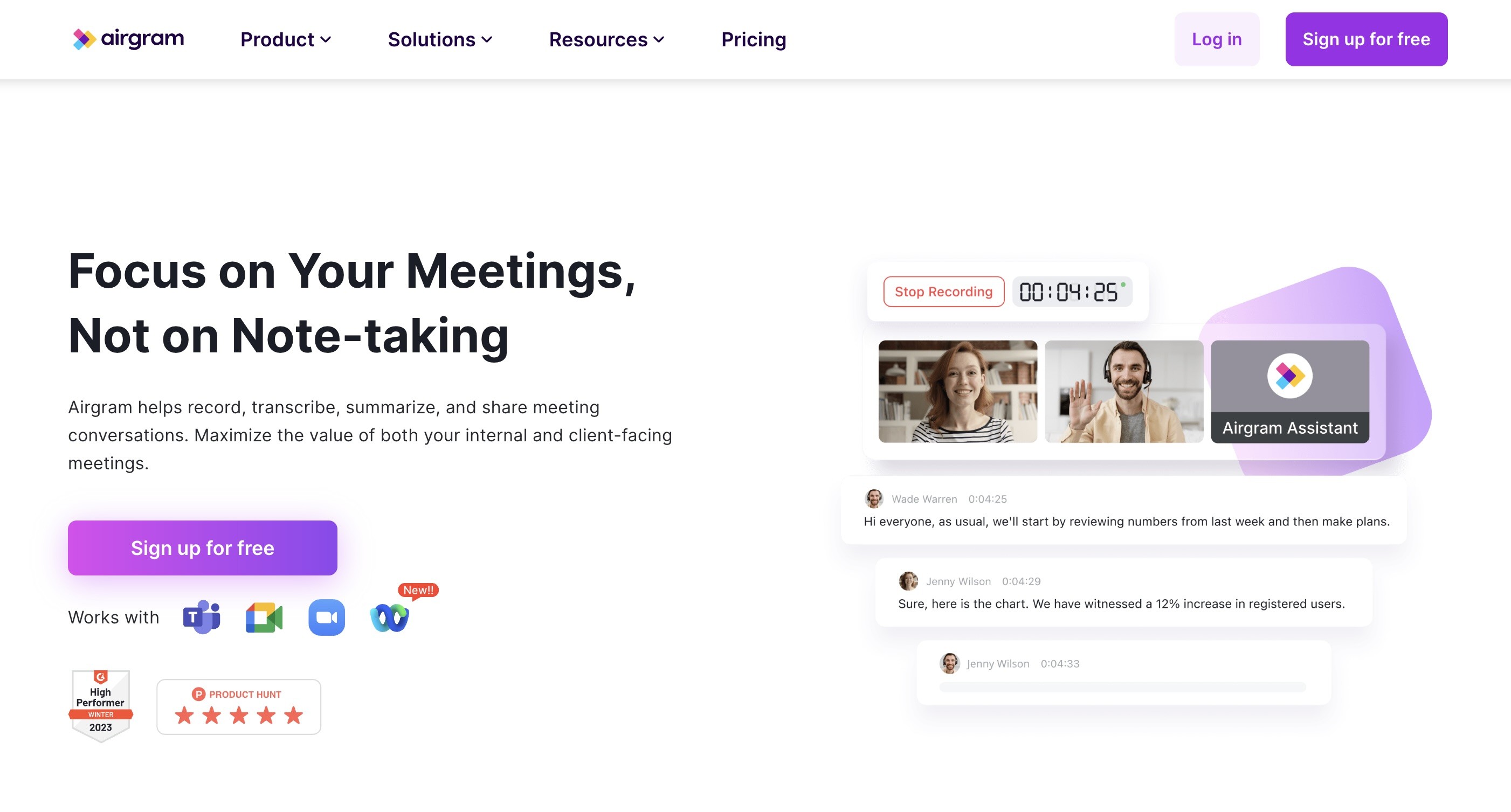Click the Google Meet icon
This screenshot has height=812, width=1511.
coord(264,617)
